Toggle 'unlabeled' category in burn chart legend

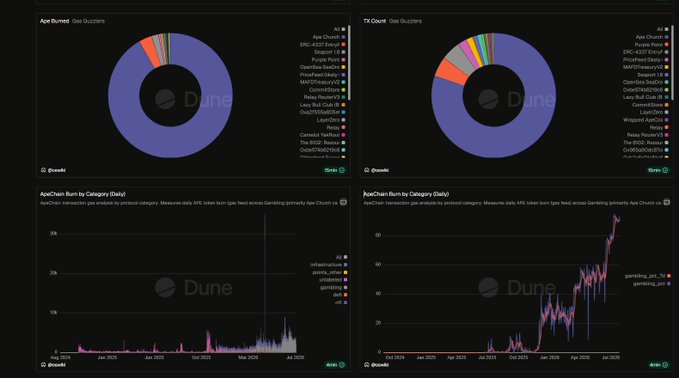[333, 280]
